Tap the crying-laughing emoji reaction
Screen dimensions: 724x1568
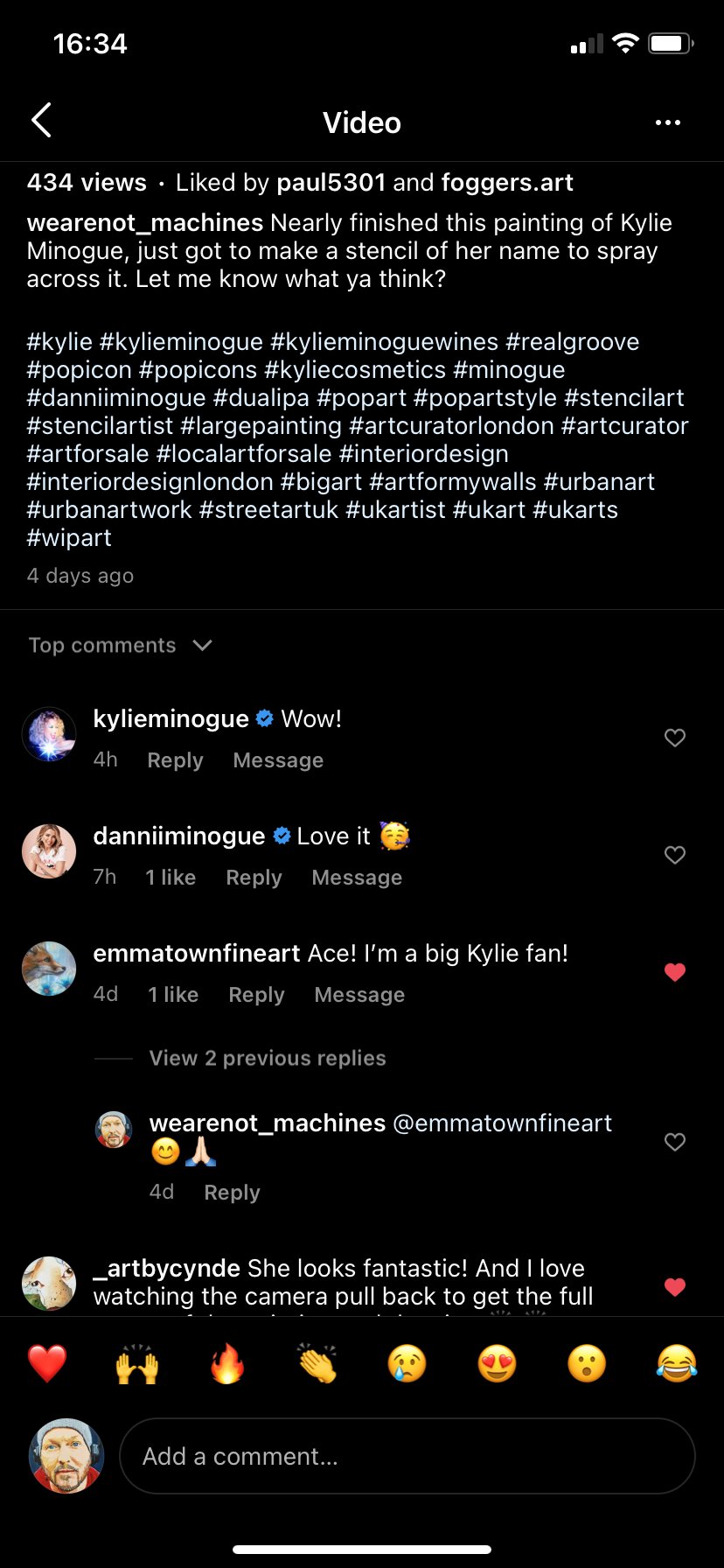pyautogui.click(x=677, y=1364)
